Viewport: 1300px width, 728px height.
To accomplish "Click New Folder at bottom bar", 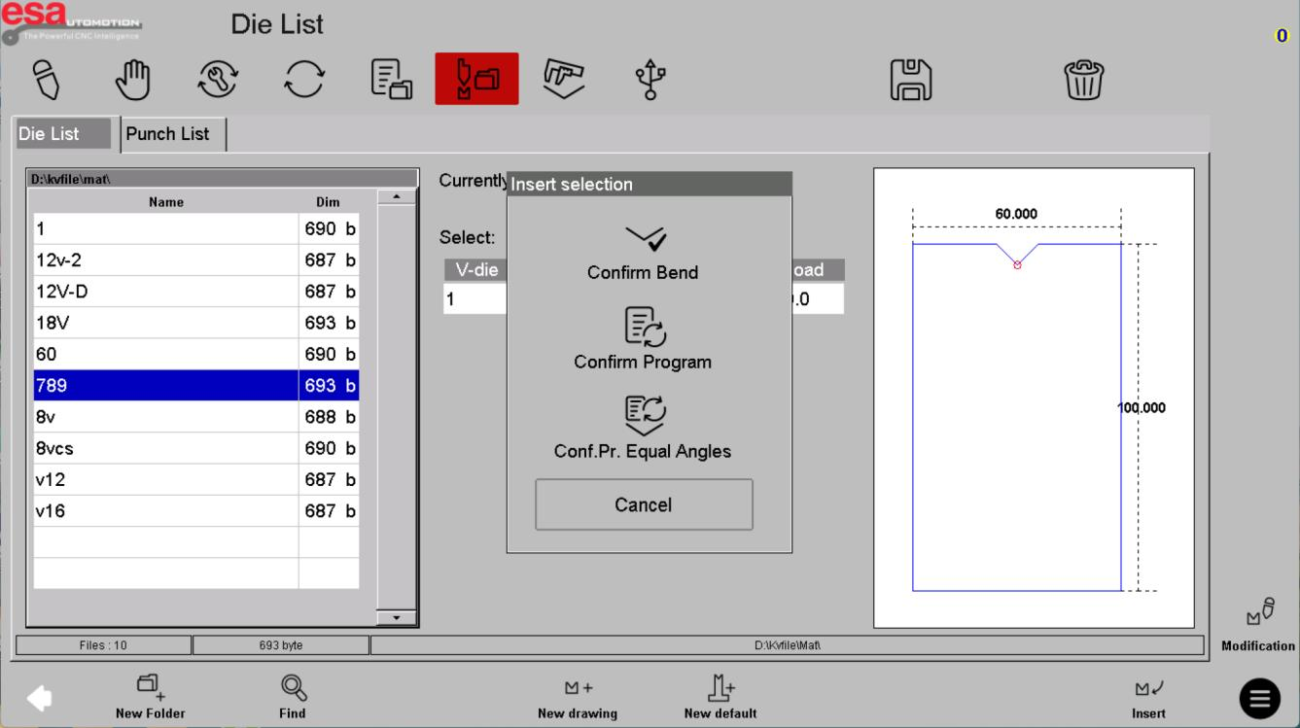I will [150, 697].
